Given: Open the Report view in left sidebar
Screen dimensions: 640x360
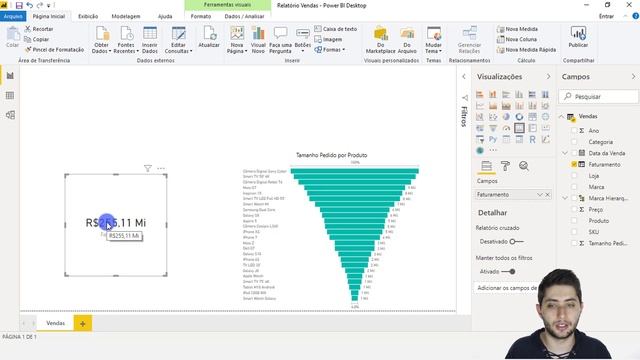Looking at the screenshot, I should click(10, 76).
